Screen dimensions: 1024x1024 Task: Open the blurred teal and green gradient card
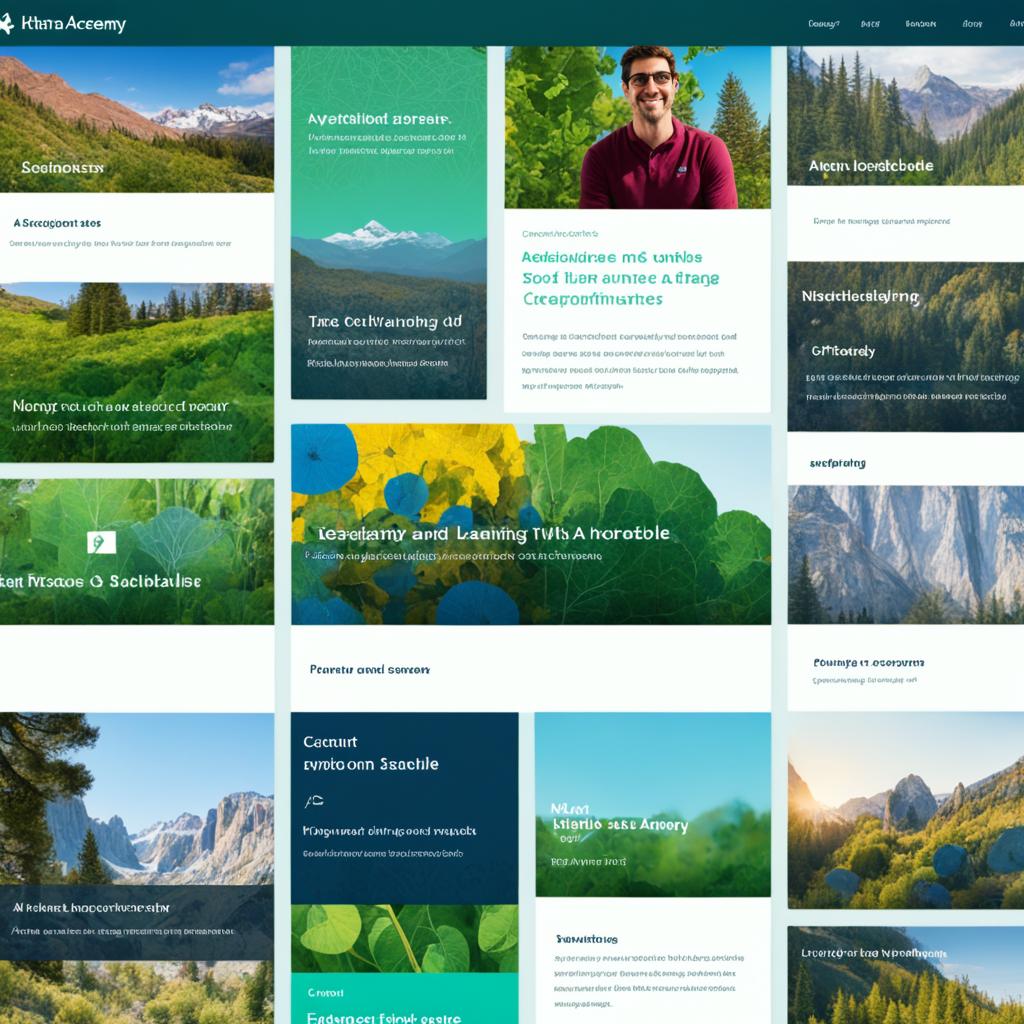click(x=653, y=805)
